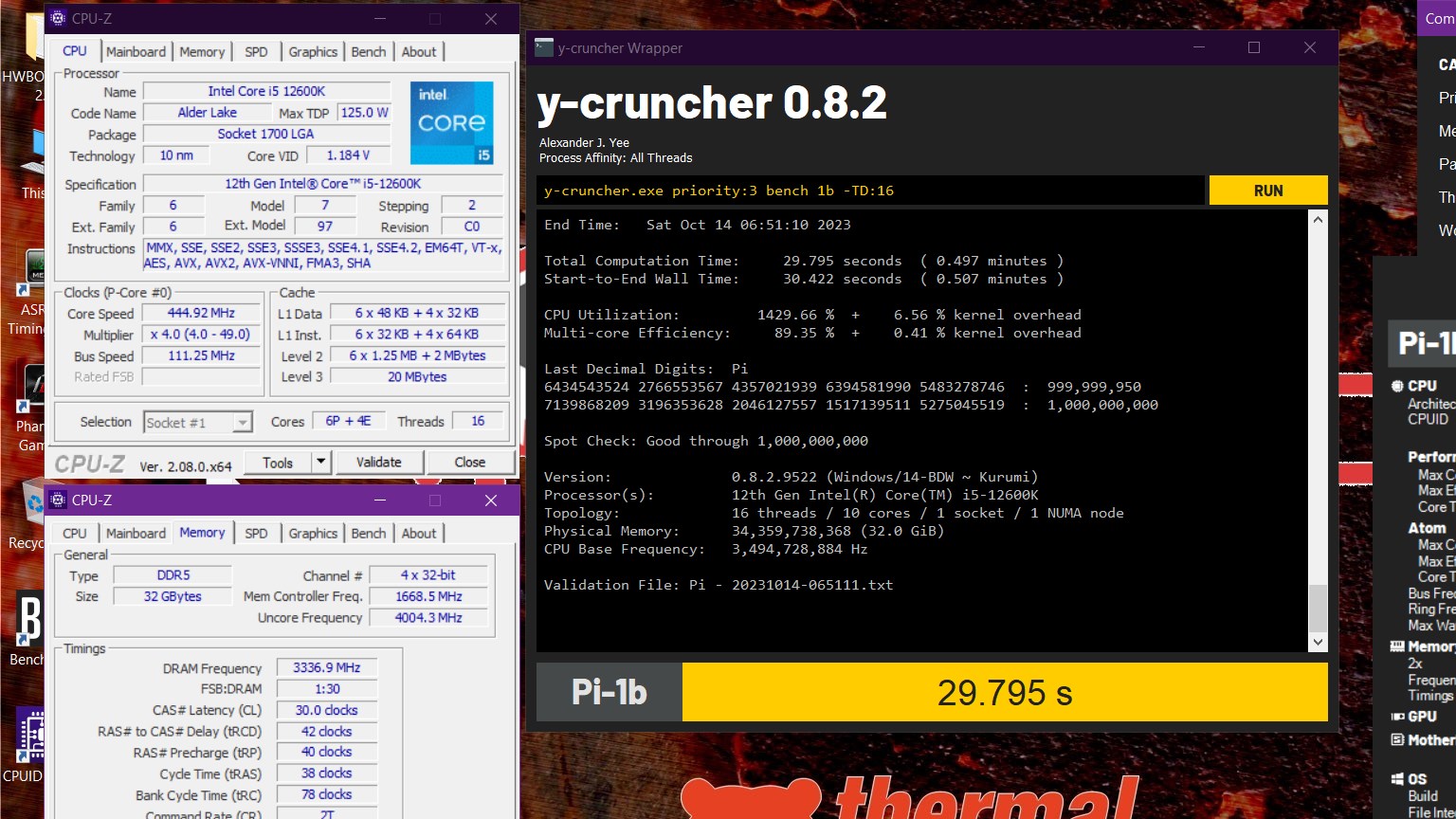This screenshot has width=1456, height=819.
Task: Switch to the CPU tab in the lower CPU-Z window
Action: pyautogui.click(x=75, y=534)
